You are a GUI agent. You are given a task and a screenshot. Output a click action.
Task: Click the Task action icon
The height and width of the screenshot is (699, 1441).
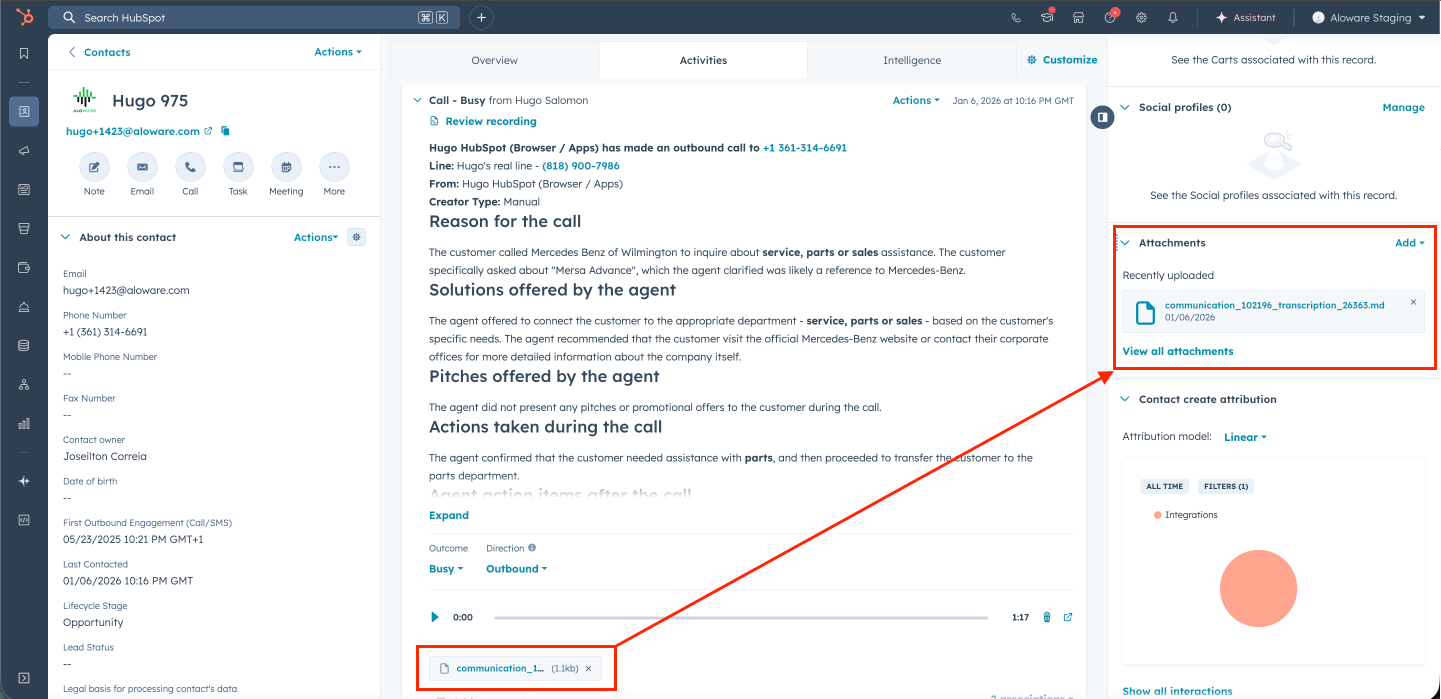click(238, 167)
